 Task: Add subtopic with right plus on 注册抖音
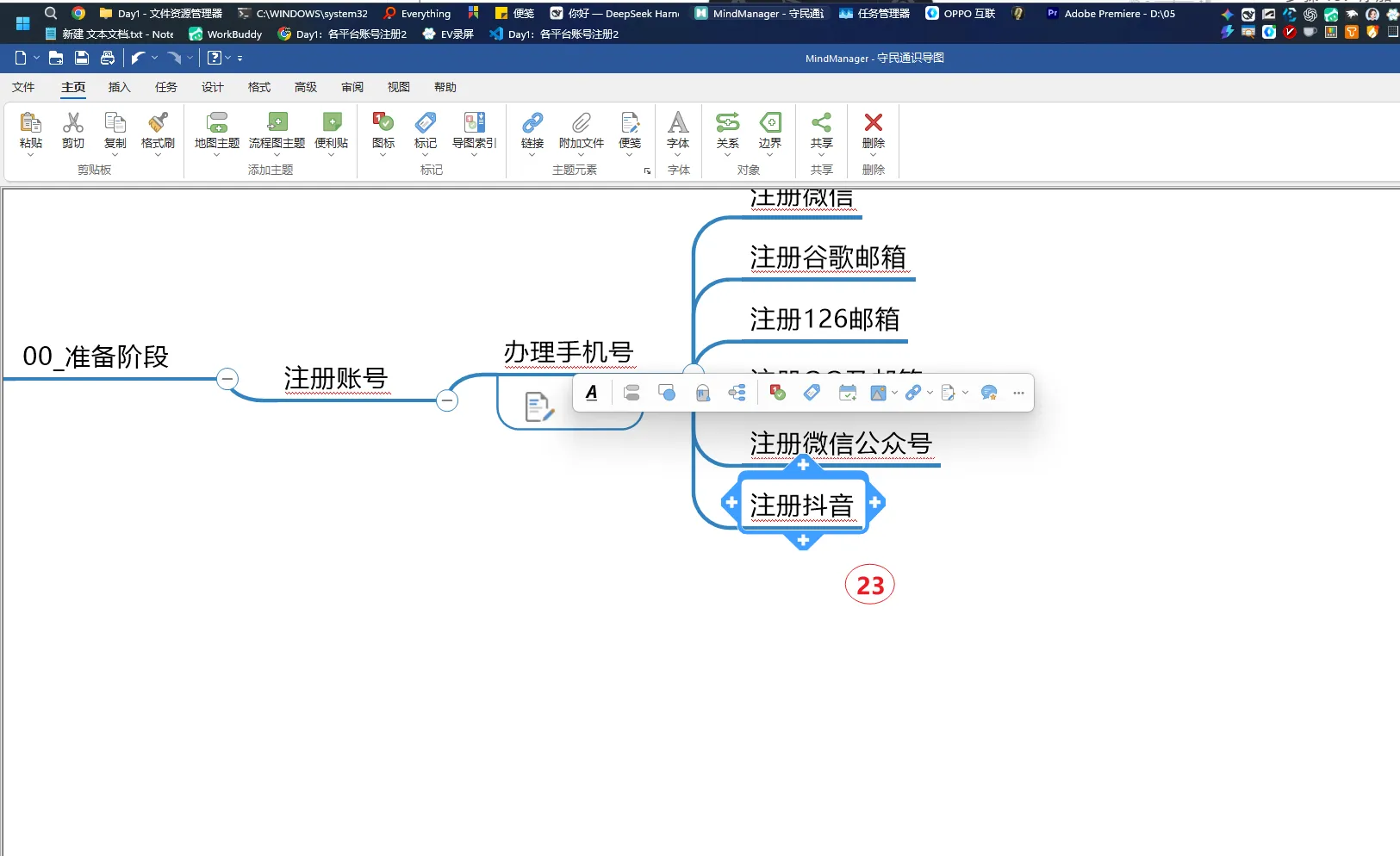point(875,502)
